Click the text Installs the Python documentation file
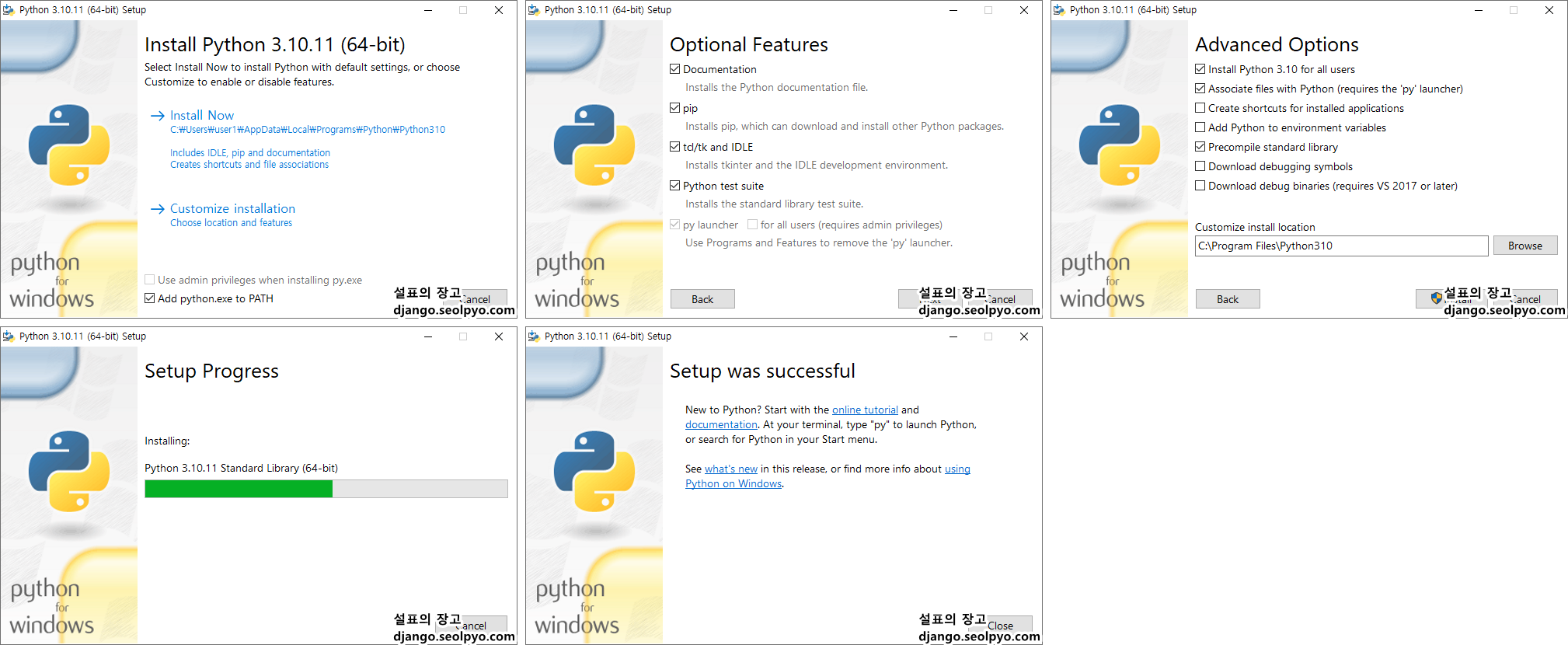 tap(777, 87)
